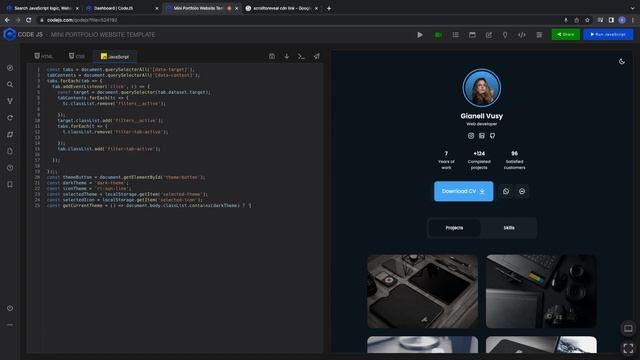Click the search icon in left sidebar
Viewport: 640px width, 360px height.
click(x=10, y=84)
